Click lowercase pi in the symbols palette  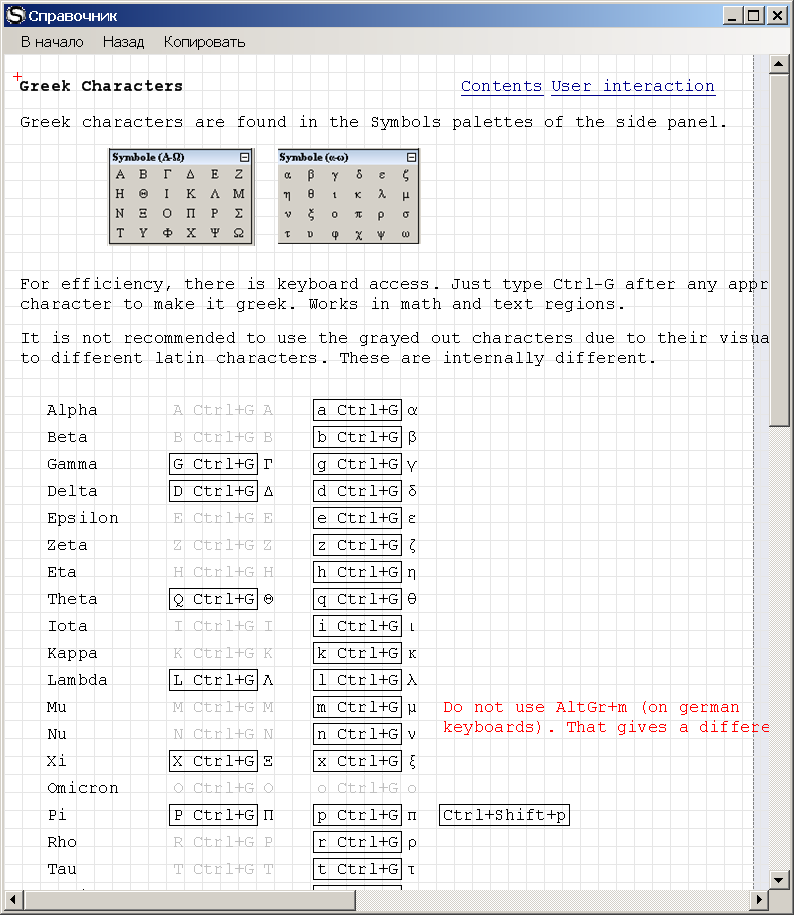[x=358, y=214]
